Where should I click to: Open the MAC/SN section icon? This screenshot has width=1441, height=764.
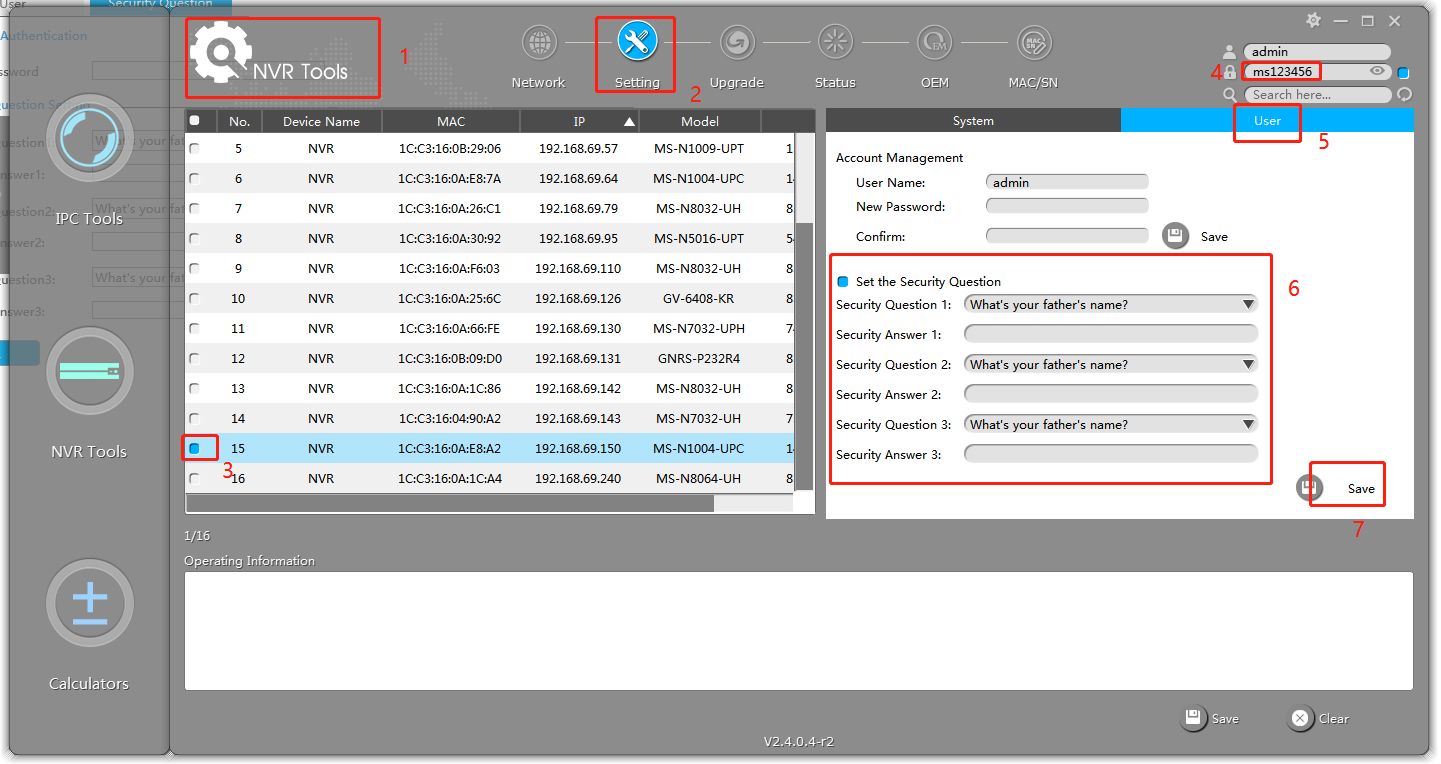tap(1034, 43)
